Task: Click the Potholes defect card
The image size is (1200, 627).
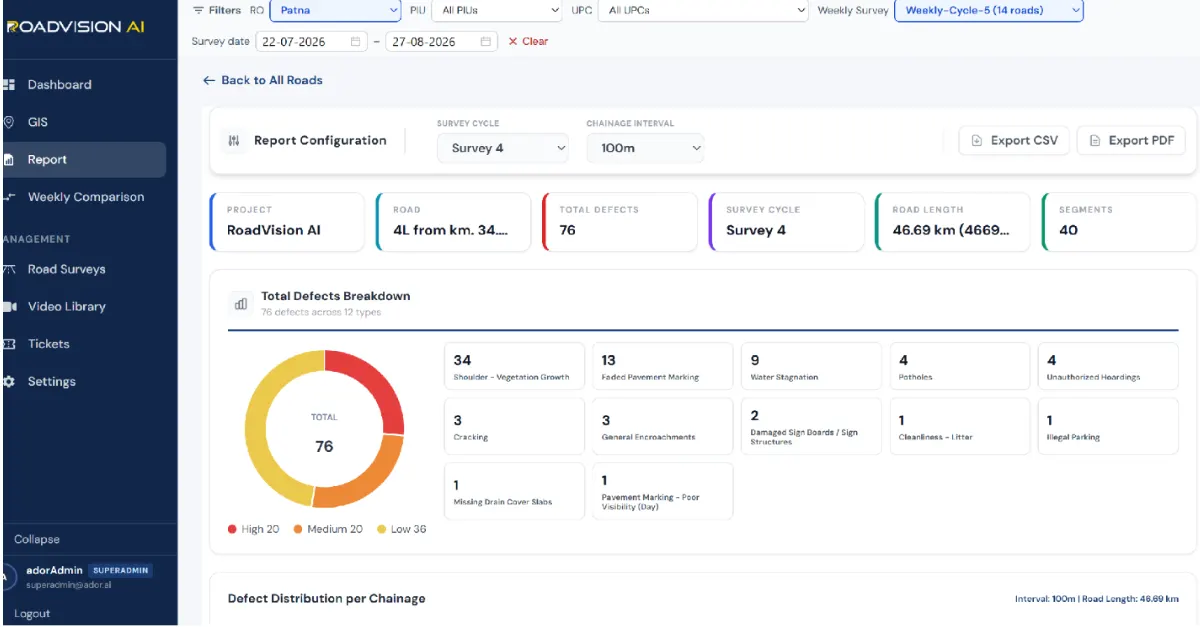Action: [960, 367]
